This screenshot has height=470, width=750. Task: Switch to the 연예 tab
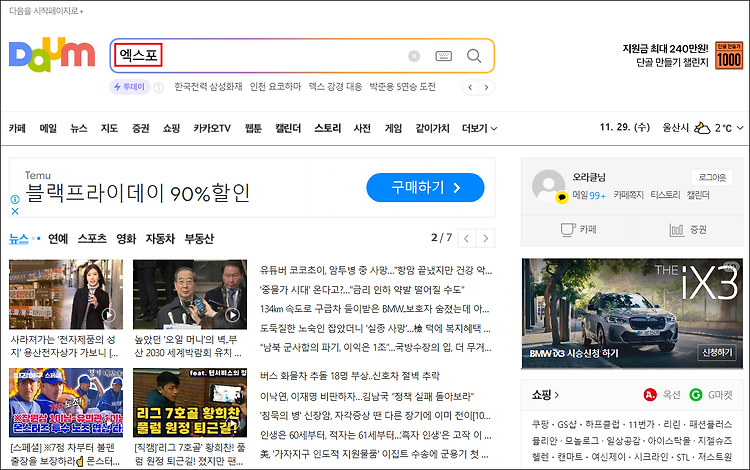pos(58,238)
